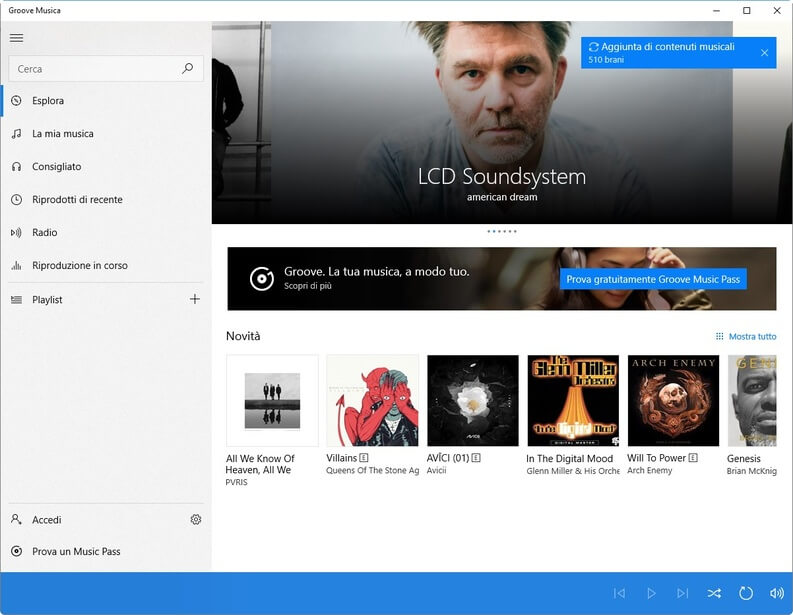Click the Esplora compass icon
Viewport: 793px width, 615px height.
click(17, 101)
